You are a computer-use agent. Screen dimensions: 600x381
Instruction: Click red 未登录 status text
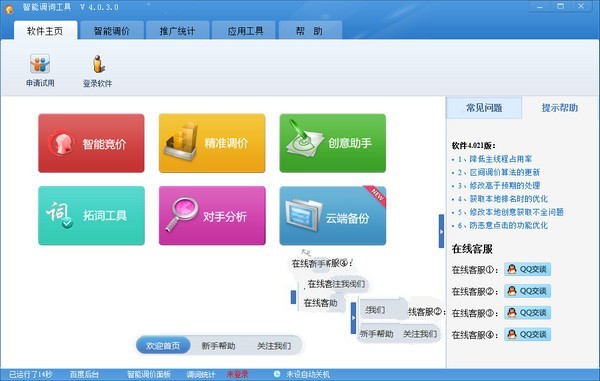click(237, 374)
